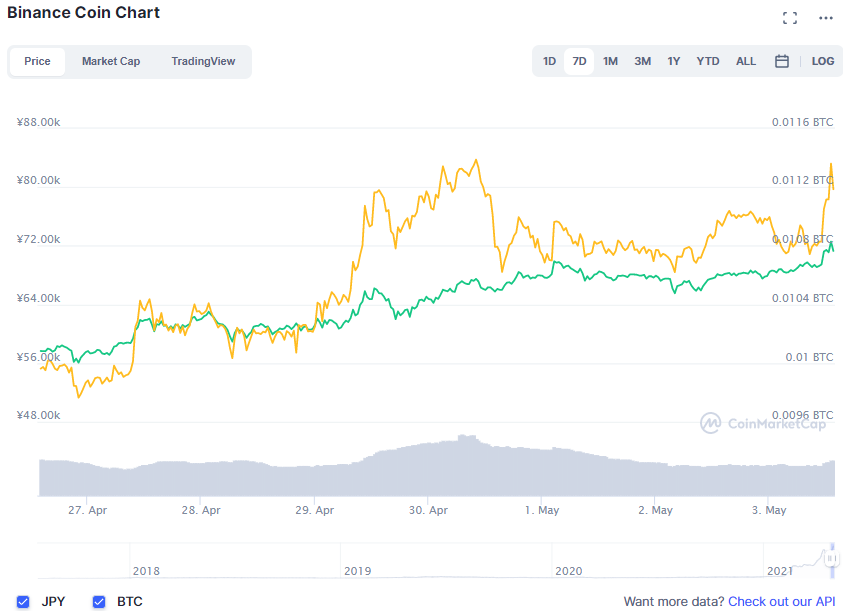Click the 3. May axis date label

(x=769, y=510)
